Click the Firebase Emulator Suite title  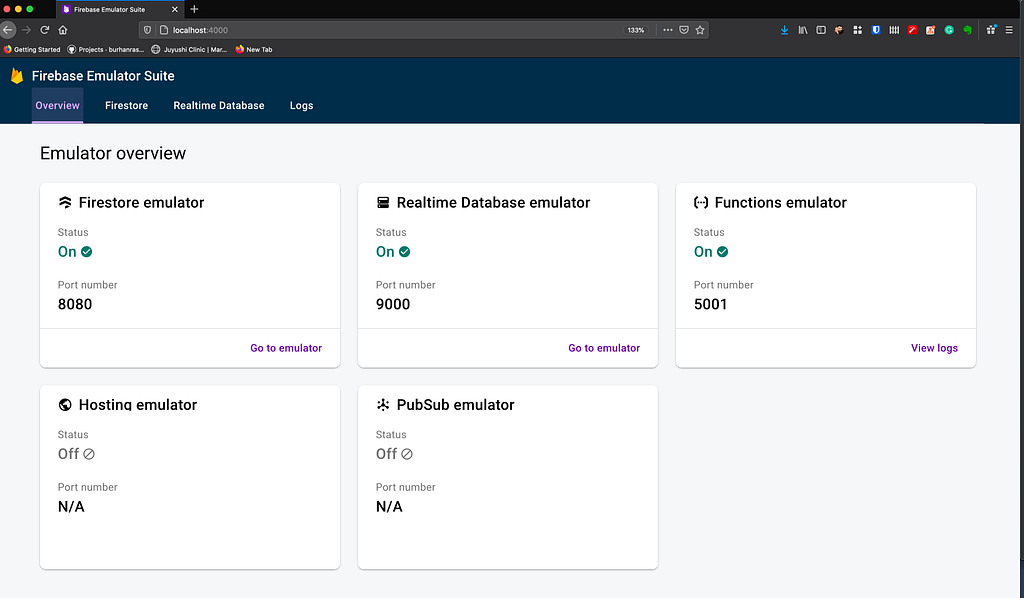point(103,76)
